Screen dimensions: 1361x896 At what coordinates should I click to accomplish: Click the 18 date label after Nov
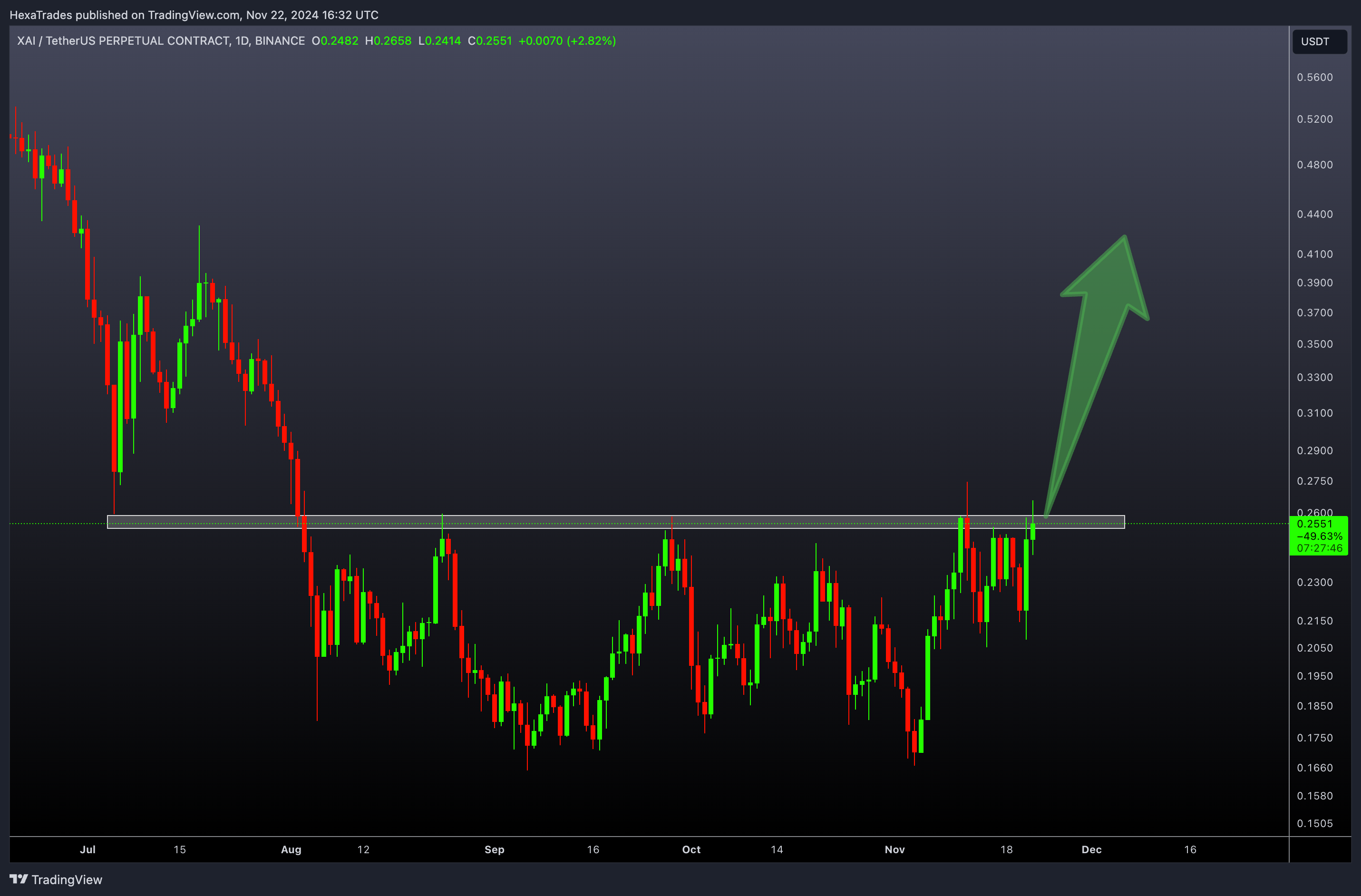coord(1006,850)
